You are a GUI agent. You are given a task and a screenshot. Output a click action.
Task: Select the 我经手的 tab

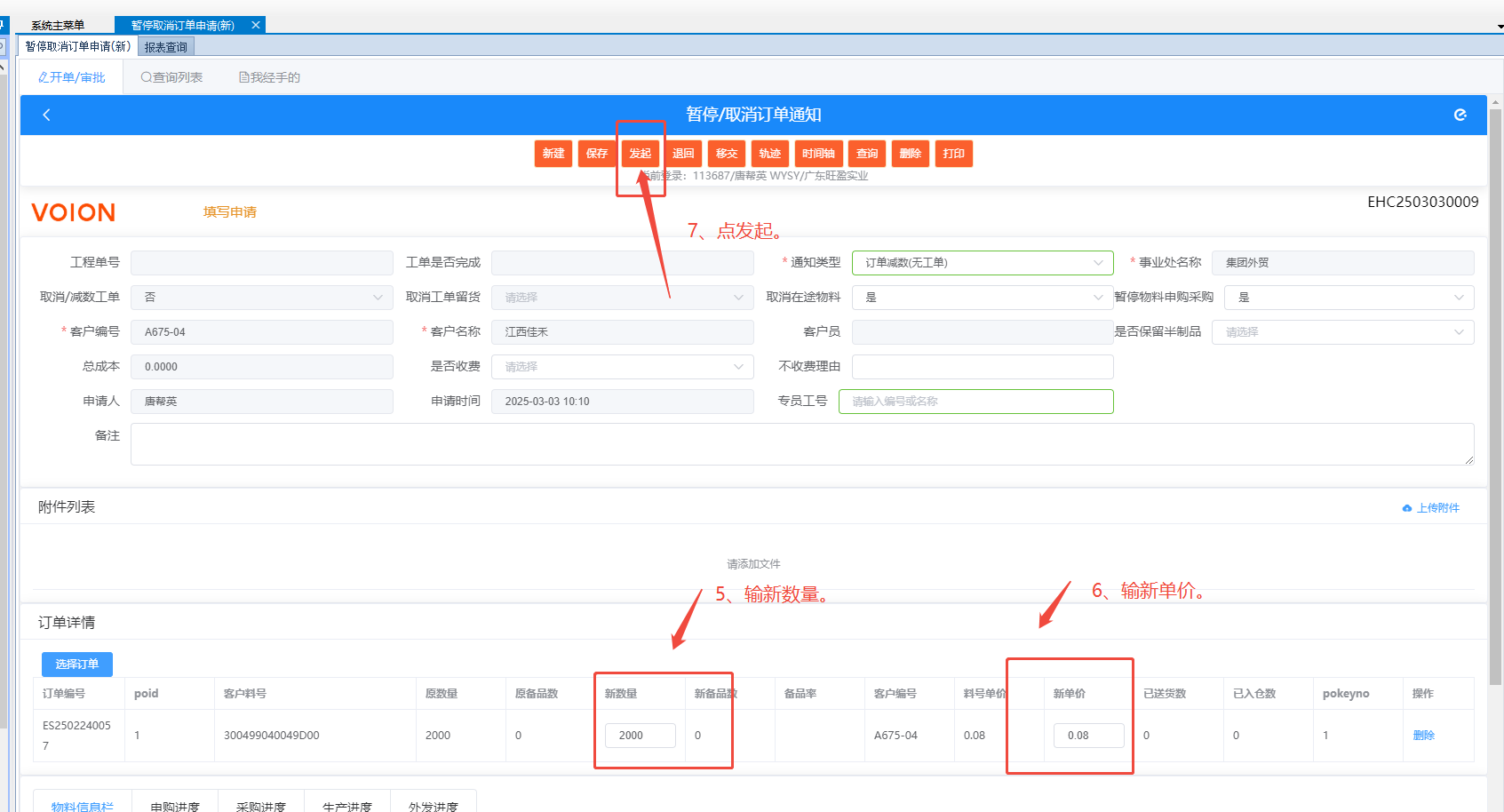click(269, 77)
